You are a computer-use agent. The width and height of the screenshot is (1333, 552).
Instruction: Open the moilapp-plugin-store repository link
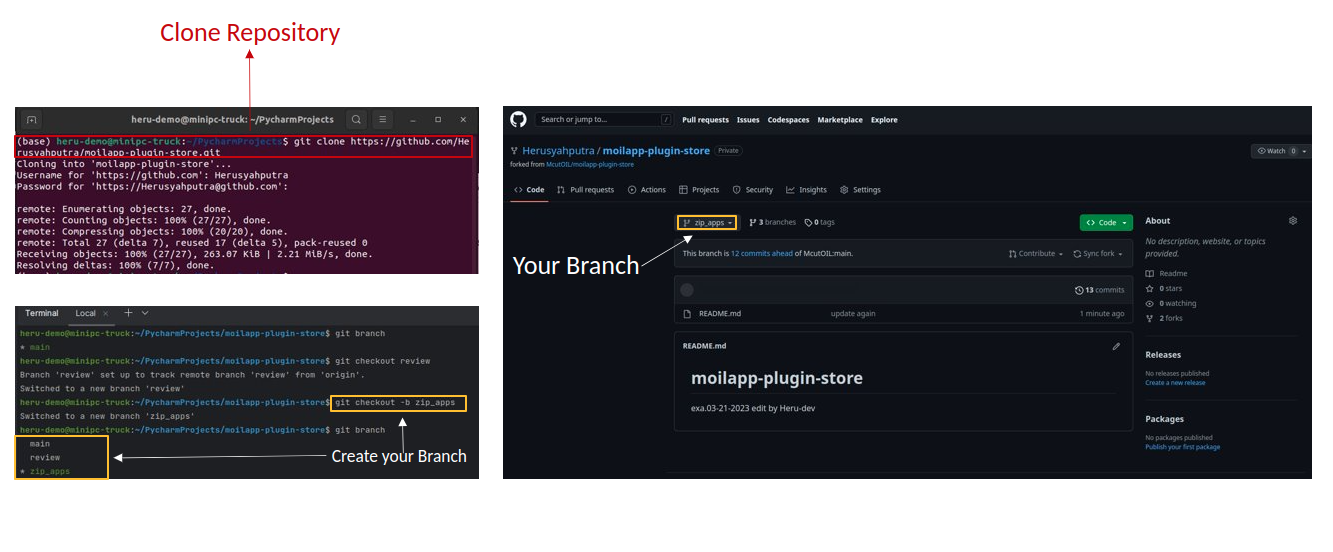[656, 151]
